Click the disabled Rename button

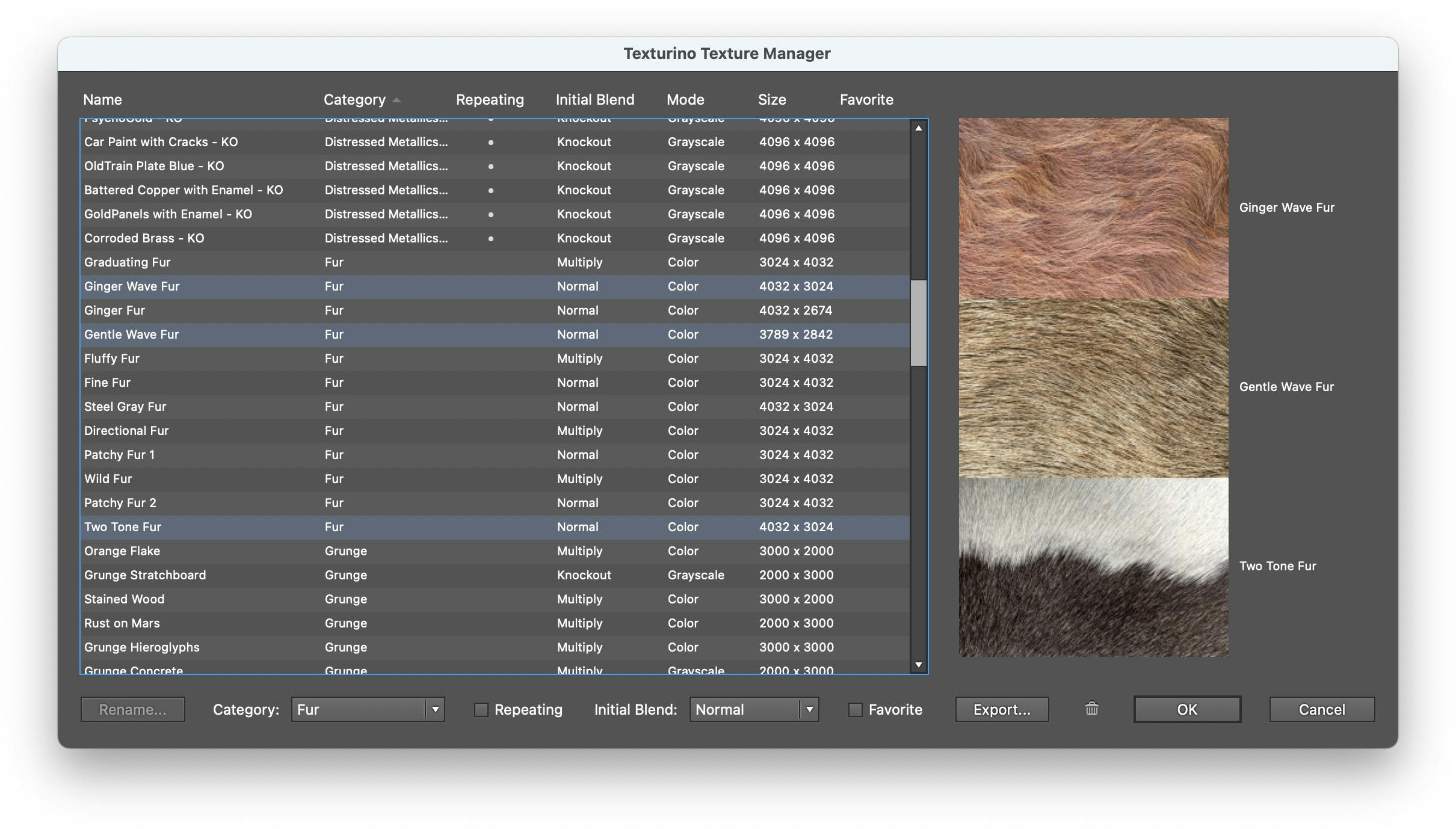click(x=132, y=709)
